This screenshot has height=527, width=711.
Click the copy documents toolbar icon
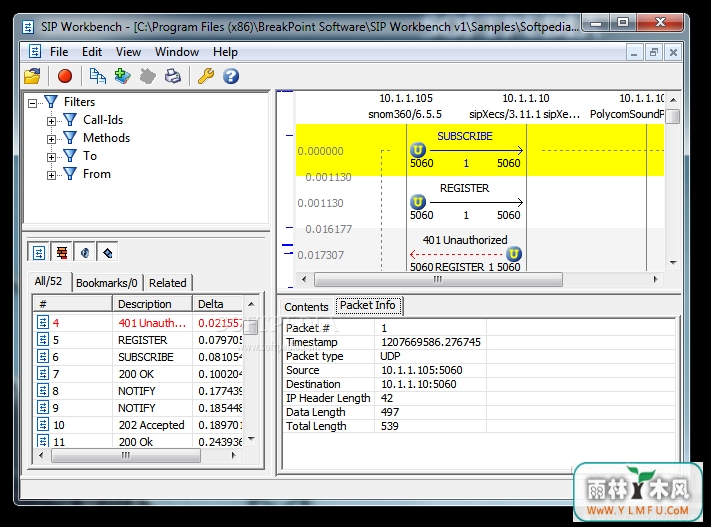[x=97, y=76]
